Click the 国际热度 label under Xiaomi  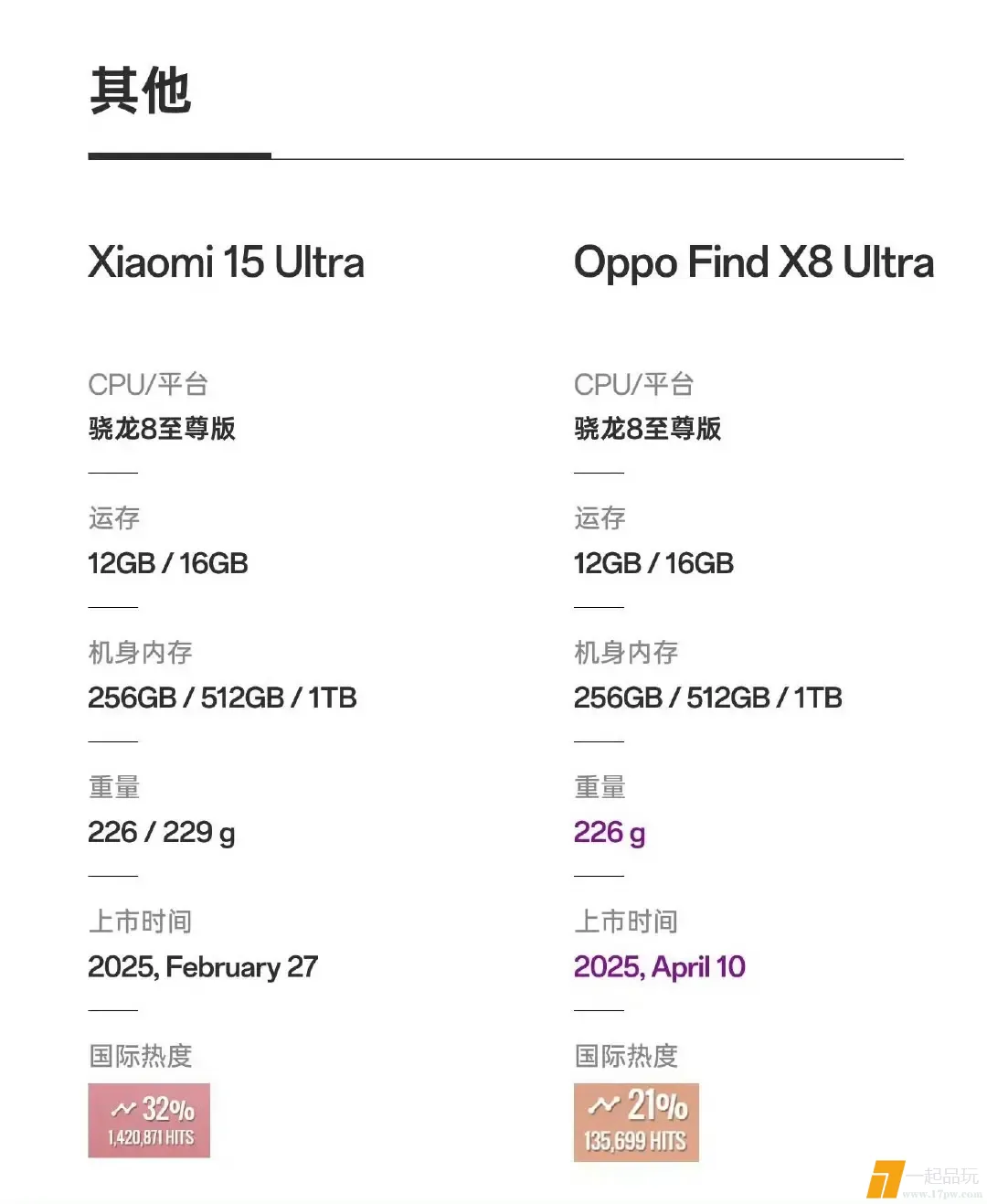tap(140, 1056)
